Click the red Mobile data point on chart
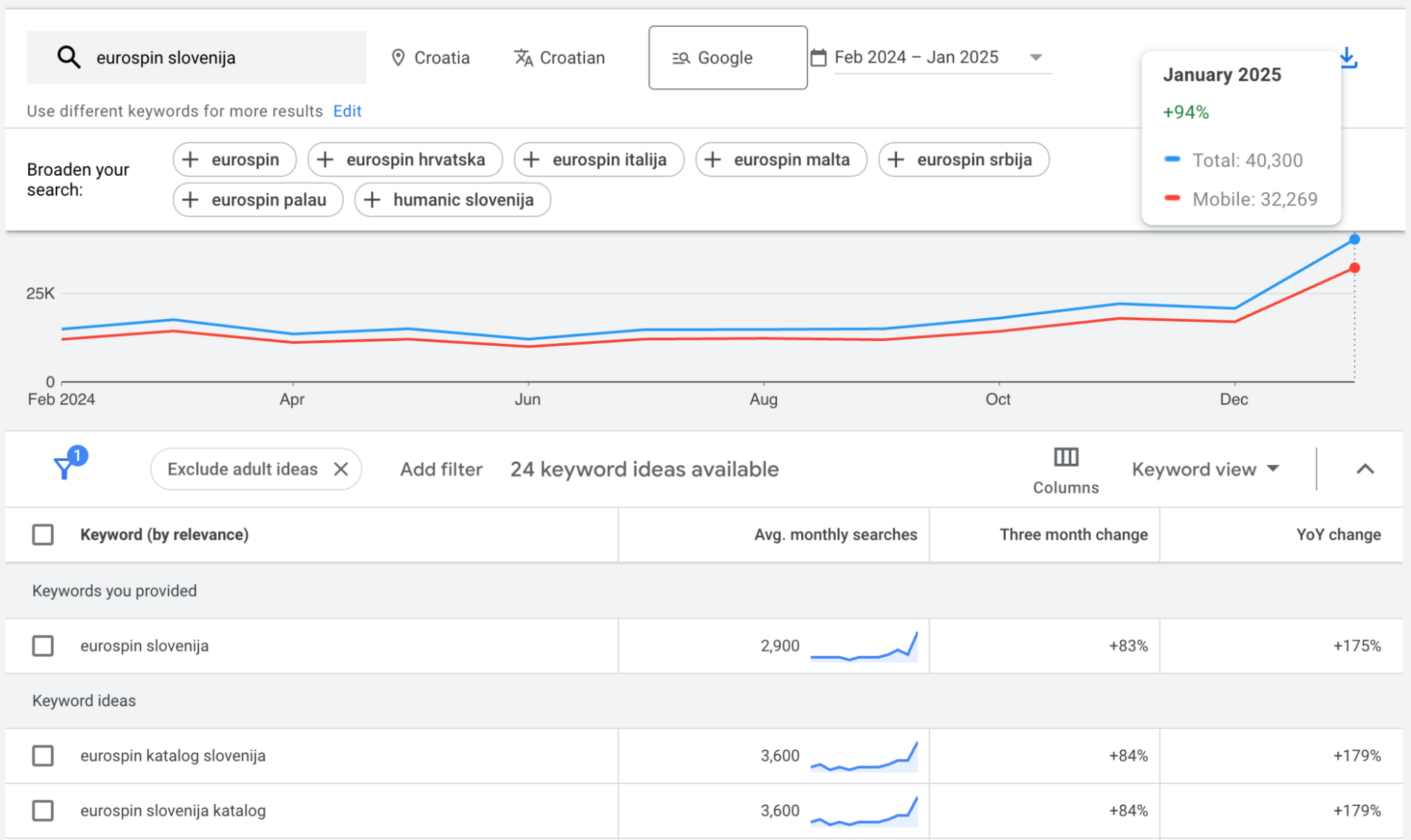Viewport: 1411px width, 840px height. pyautogui.click(x=1355, y=268)
